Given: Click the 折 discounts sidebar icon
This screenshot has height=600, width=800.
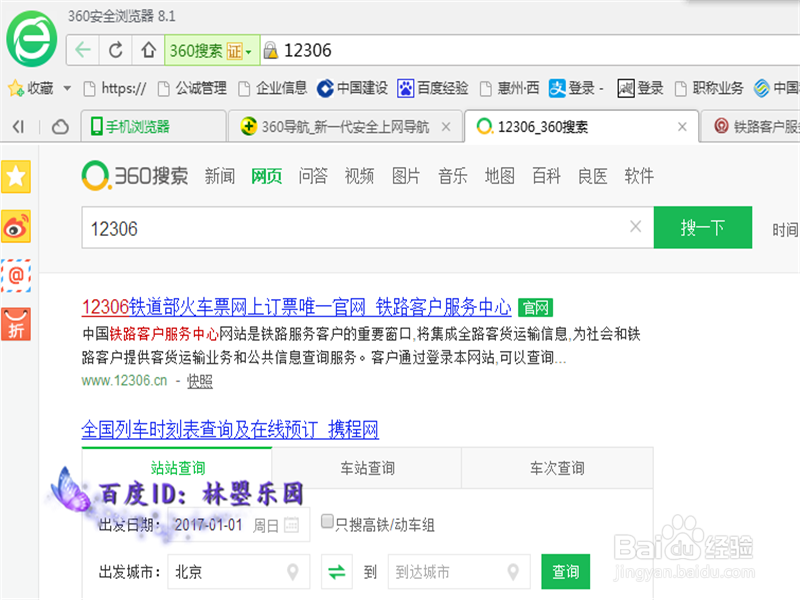Looking at the screenshot, I should click(16, 324).
